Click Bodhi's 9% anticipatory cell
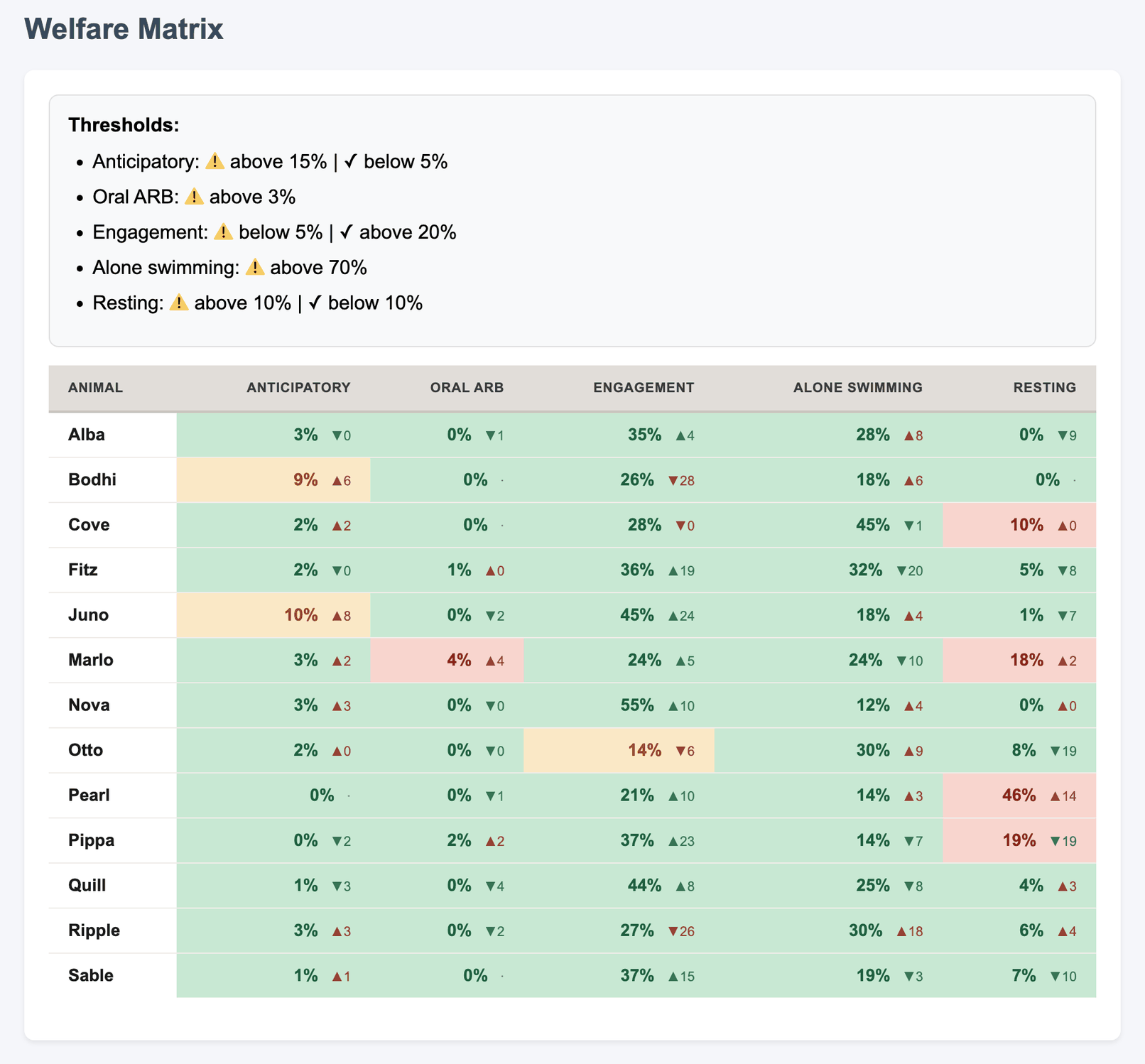 click(273, 480)
